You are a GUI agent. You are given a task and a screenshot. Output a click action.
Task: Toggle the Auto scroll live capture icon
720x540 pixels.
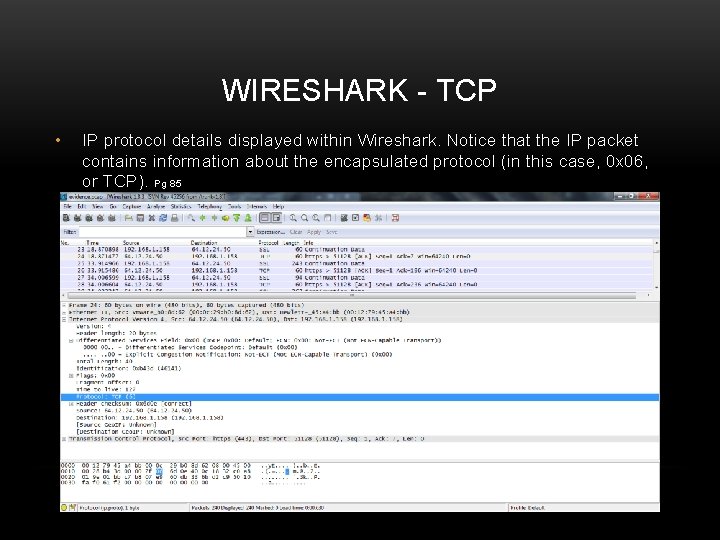[276, 218]
